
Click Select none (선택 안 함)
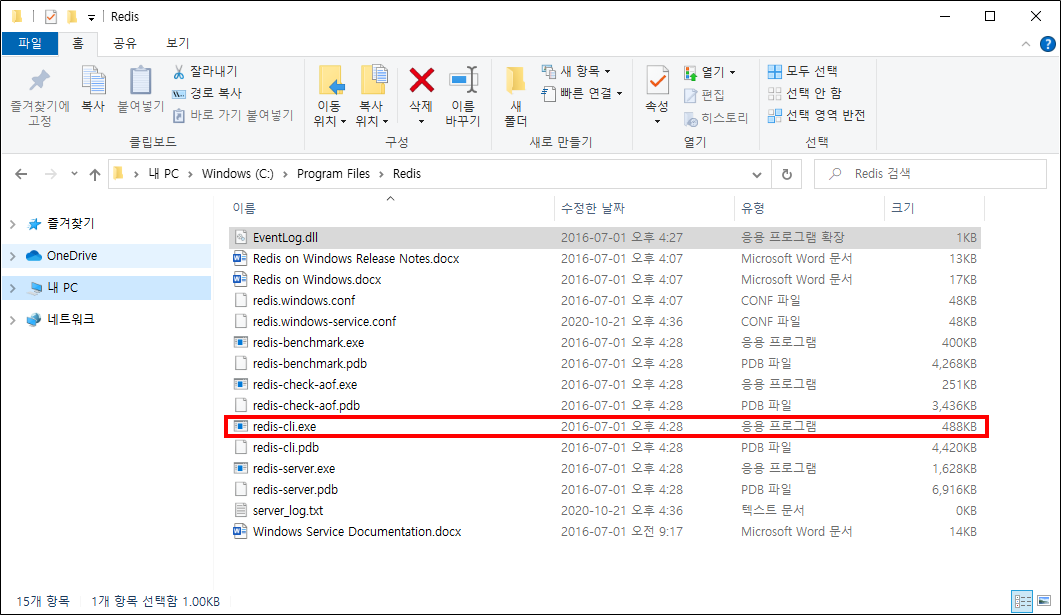[x=805, y=93]
